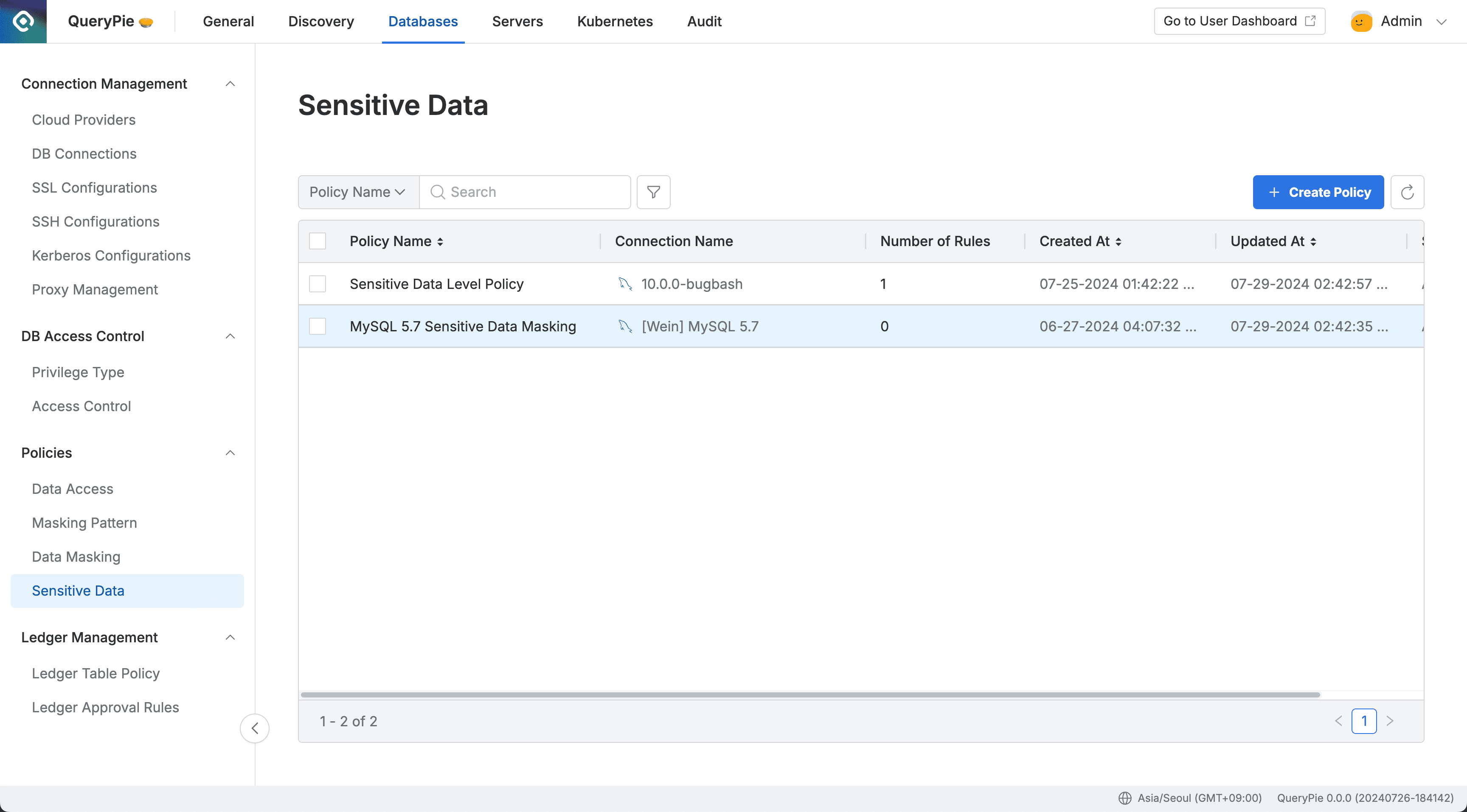Select all policies using the header checkbox
The image size is (1467, 812).
click(x=317, y=241)
